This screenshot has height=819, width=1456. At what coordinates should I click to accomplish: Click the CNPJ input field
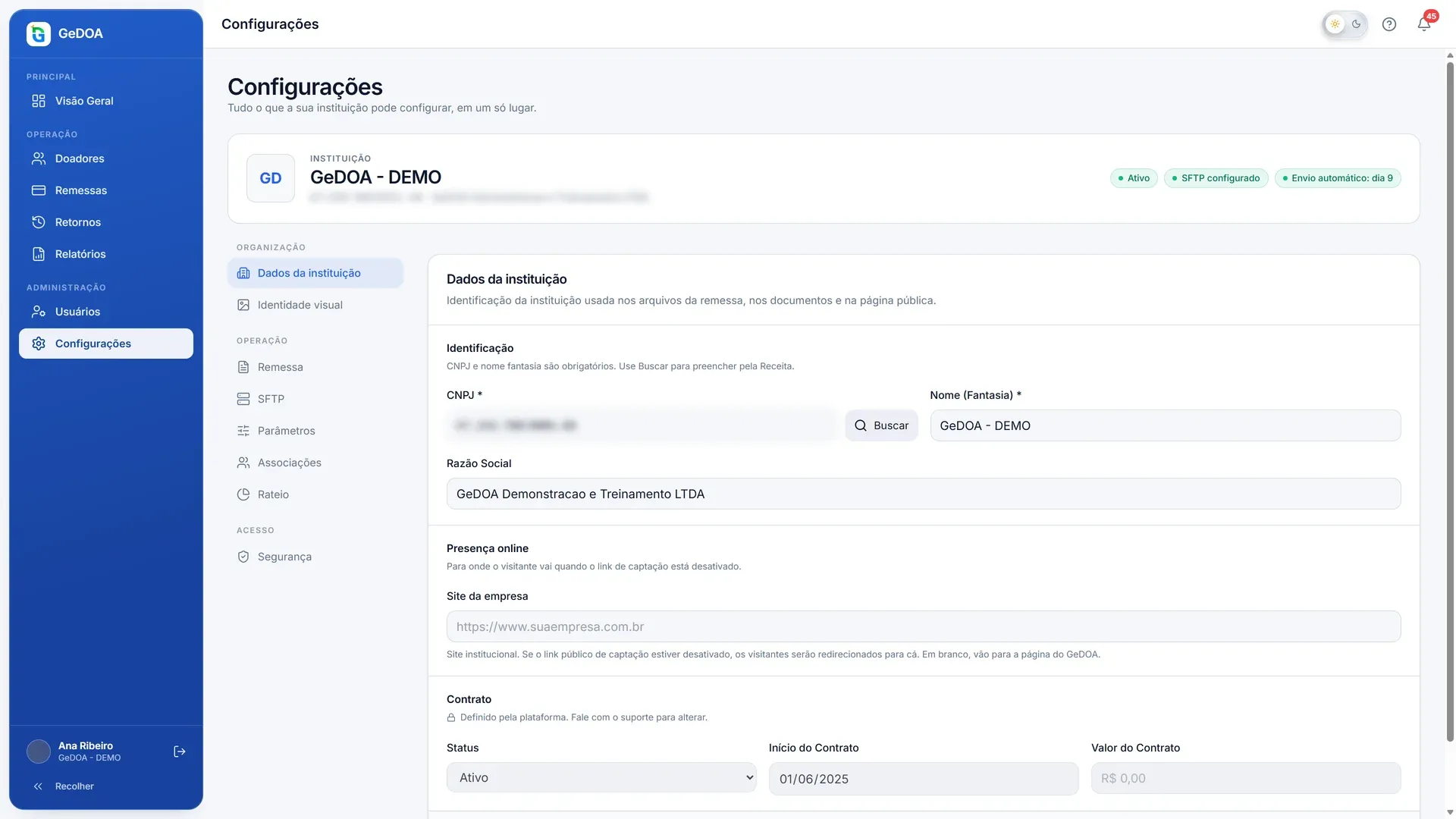[x=643, y=425]
